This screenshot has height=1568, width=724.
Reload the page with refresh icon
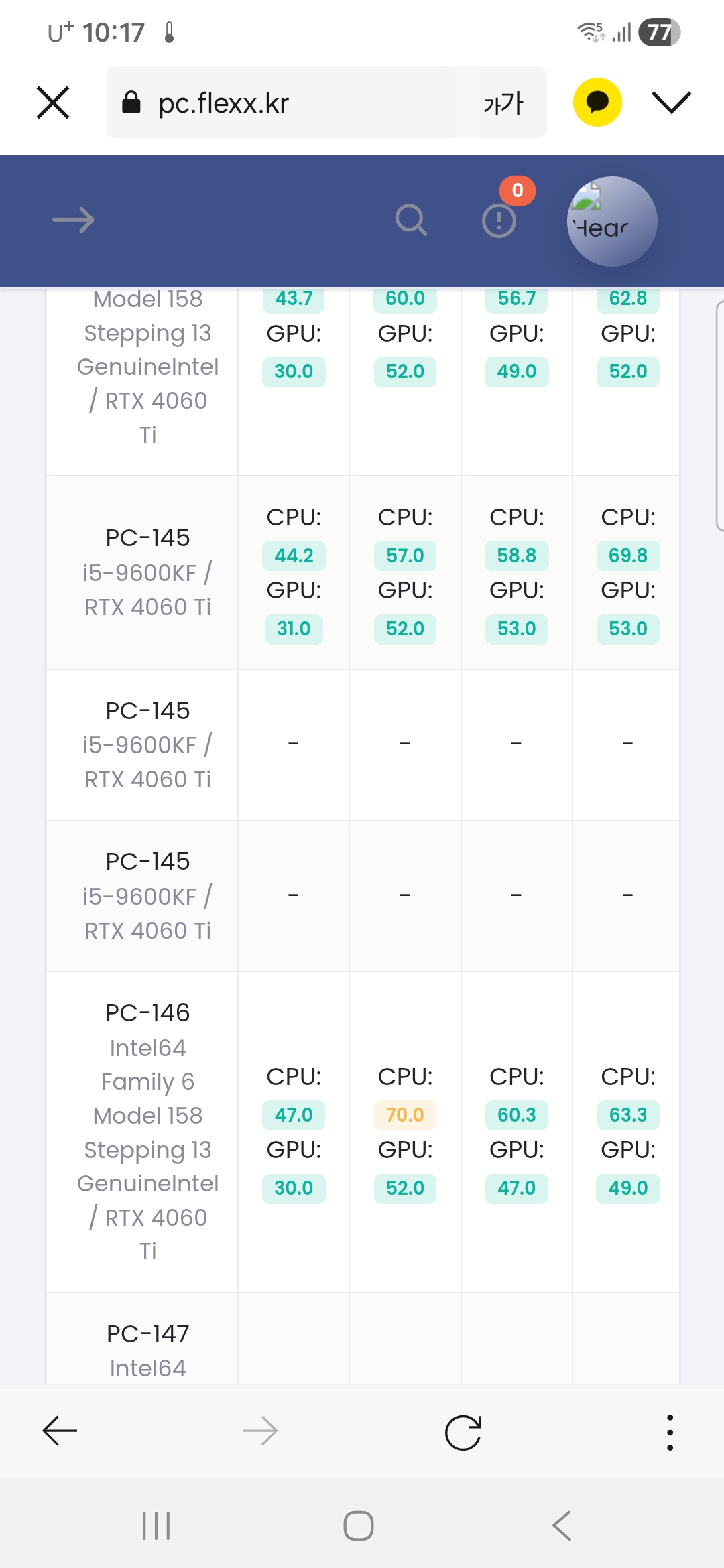point(463,1432)
